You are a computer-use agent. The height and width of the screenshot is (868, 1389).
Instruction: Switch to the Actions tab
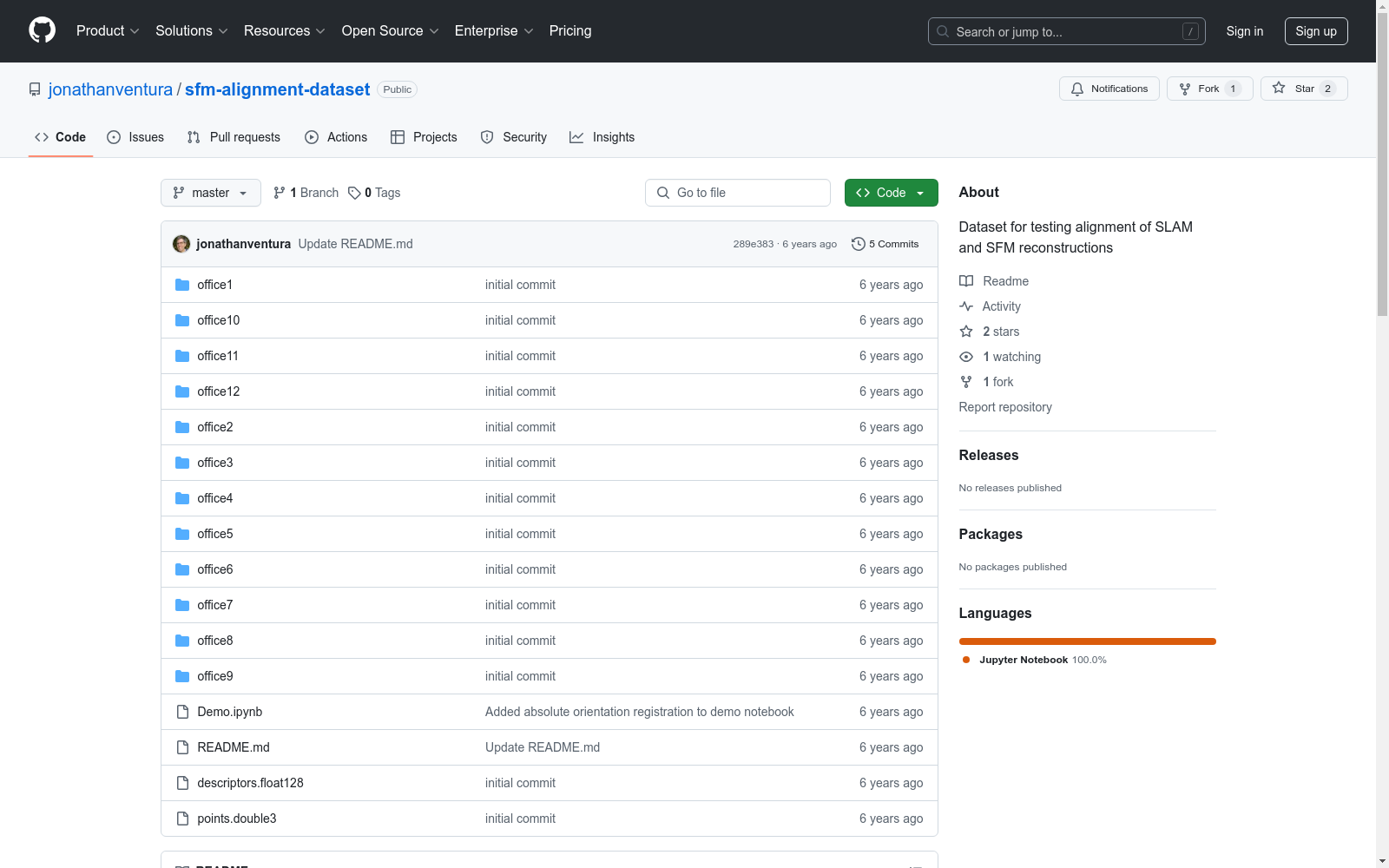[x=336, y=137]
